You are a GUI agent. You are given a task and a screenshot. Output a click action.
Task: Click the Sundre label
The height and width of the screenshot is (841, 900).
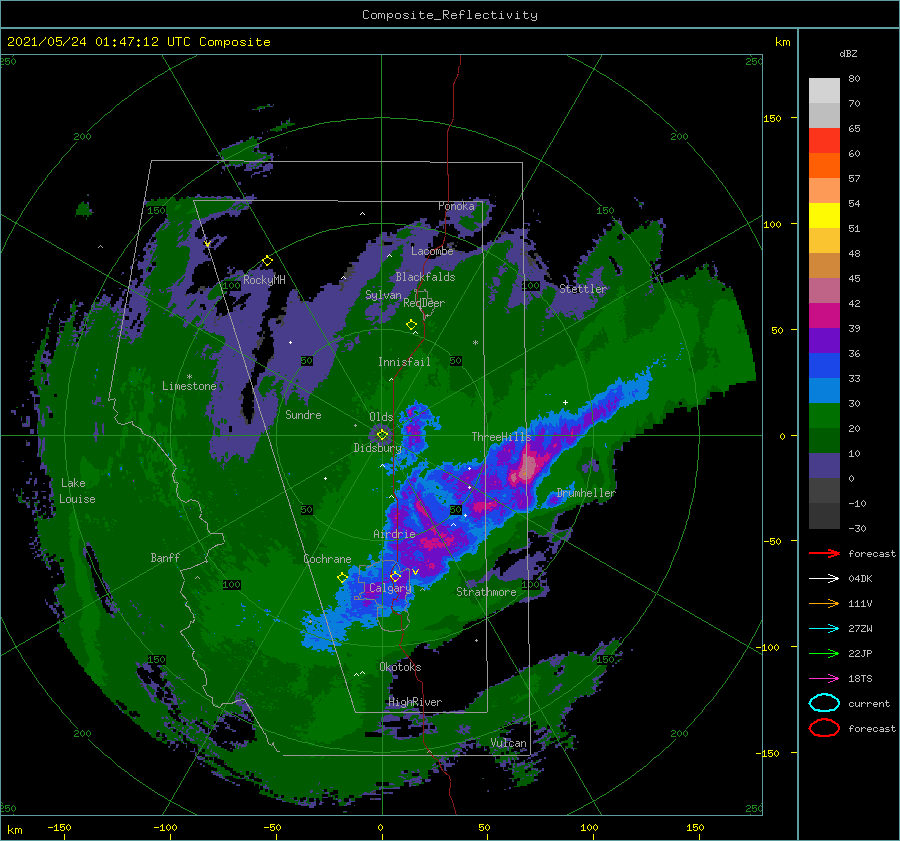coord(303,415)
